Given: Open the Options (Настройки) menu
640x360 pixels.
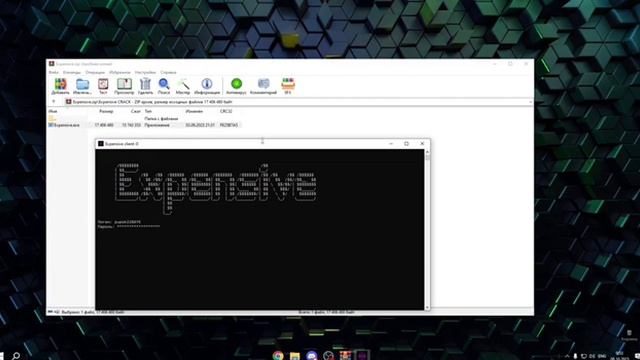Looking at the screenshot, I should [145, 72].
